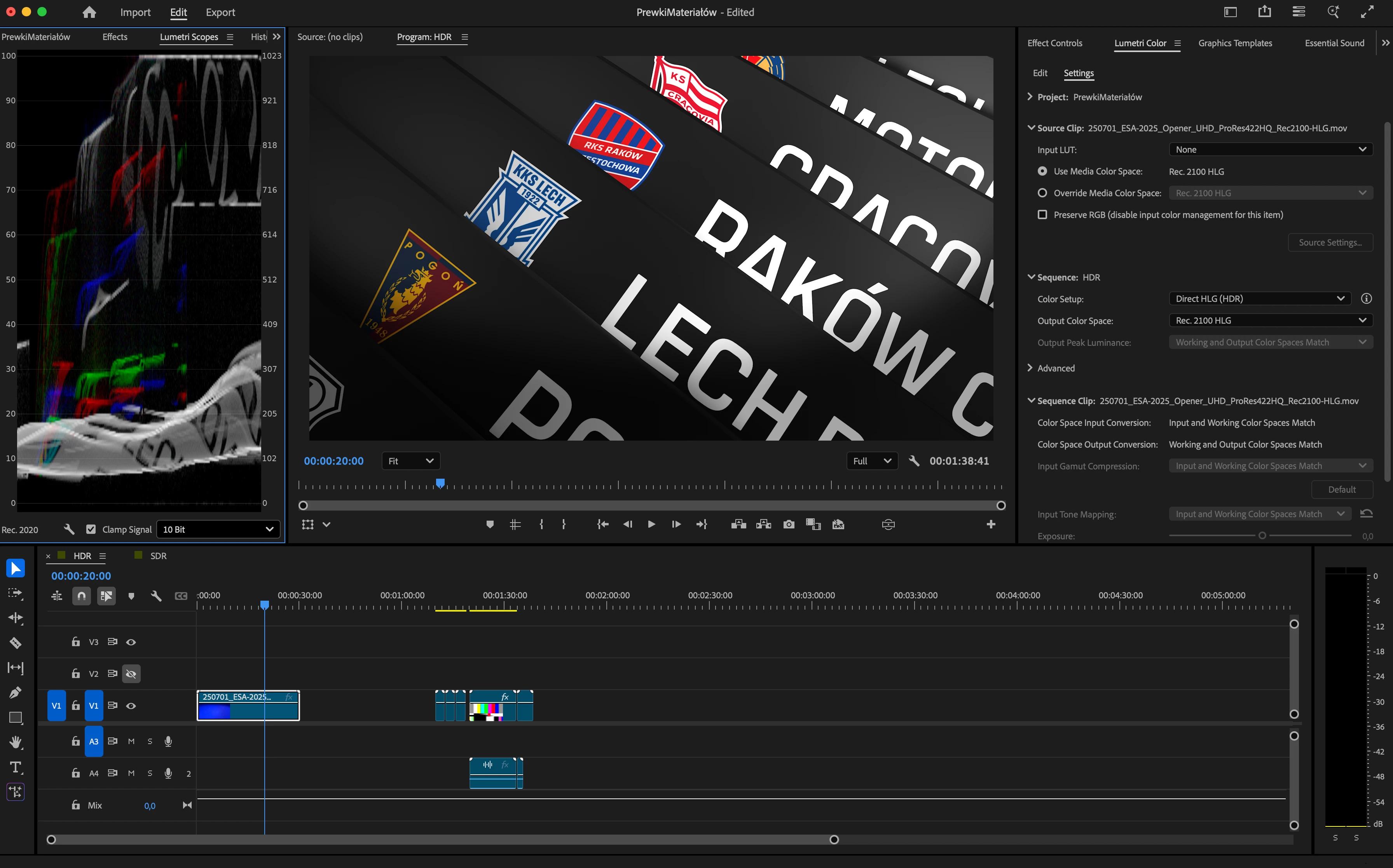Open the Export workspace tab

(x=220, y=12)
